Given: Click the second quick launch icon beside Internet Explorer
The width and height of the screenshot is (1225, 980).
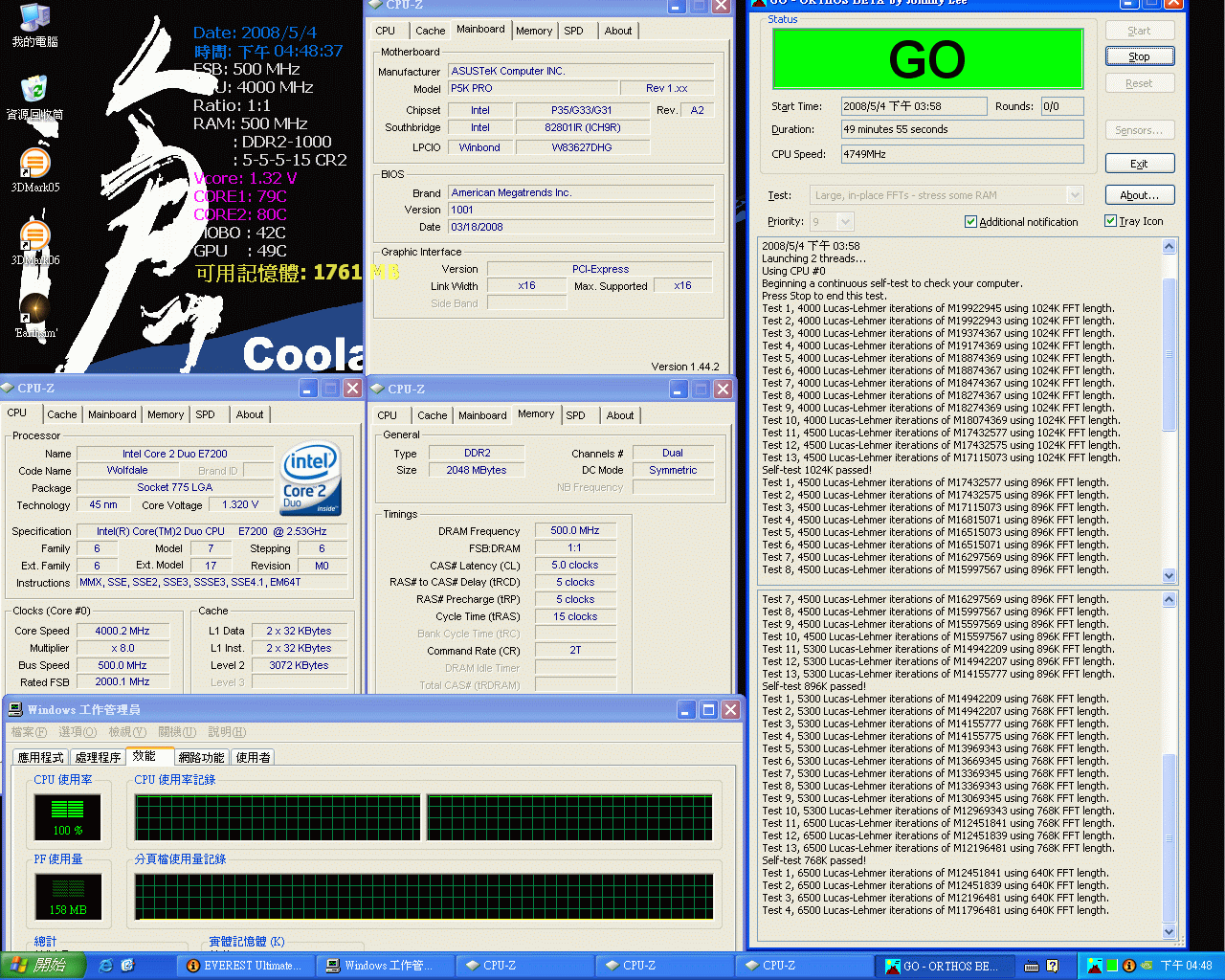Looking at the screenshot, I should [127, 966].
